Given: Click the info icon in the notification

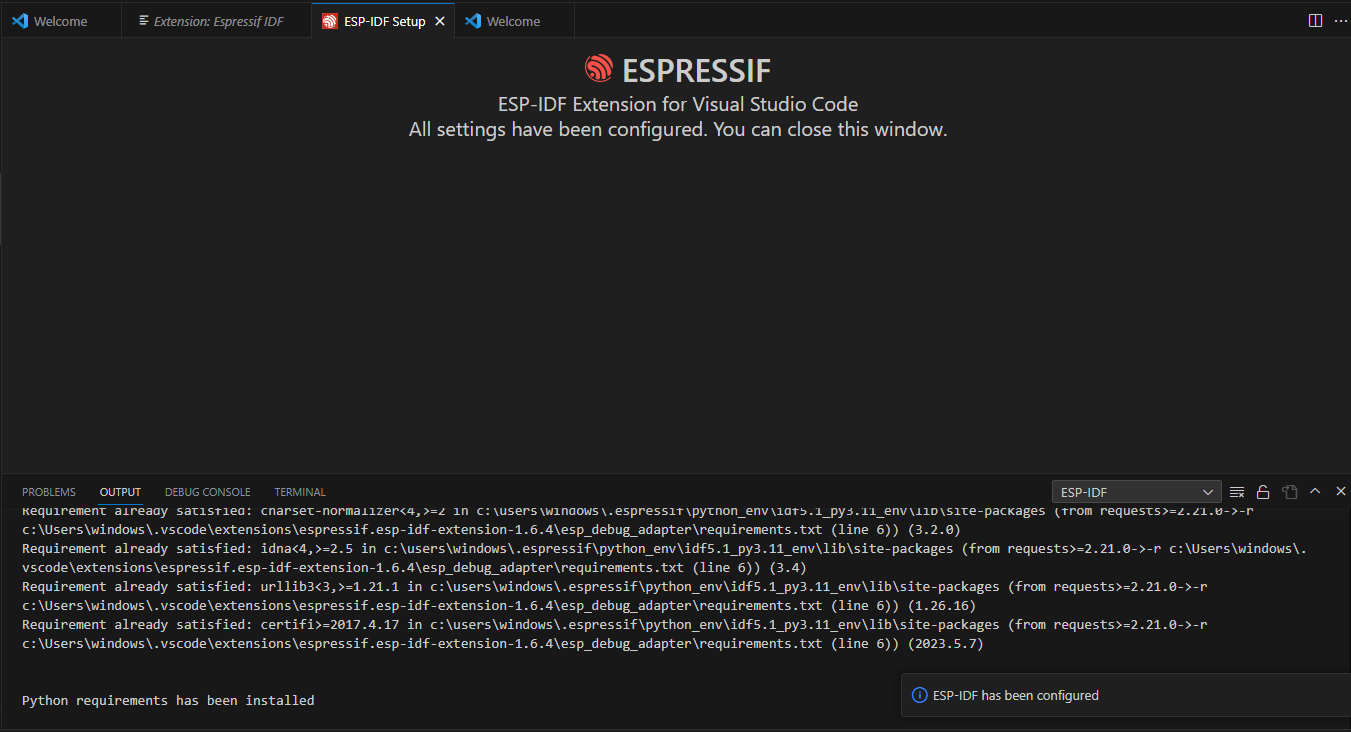Looking at the screenshot, I should pyautogui.click(x=920, y=695).
